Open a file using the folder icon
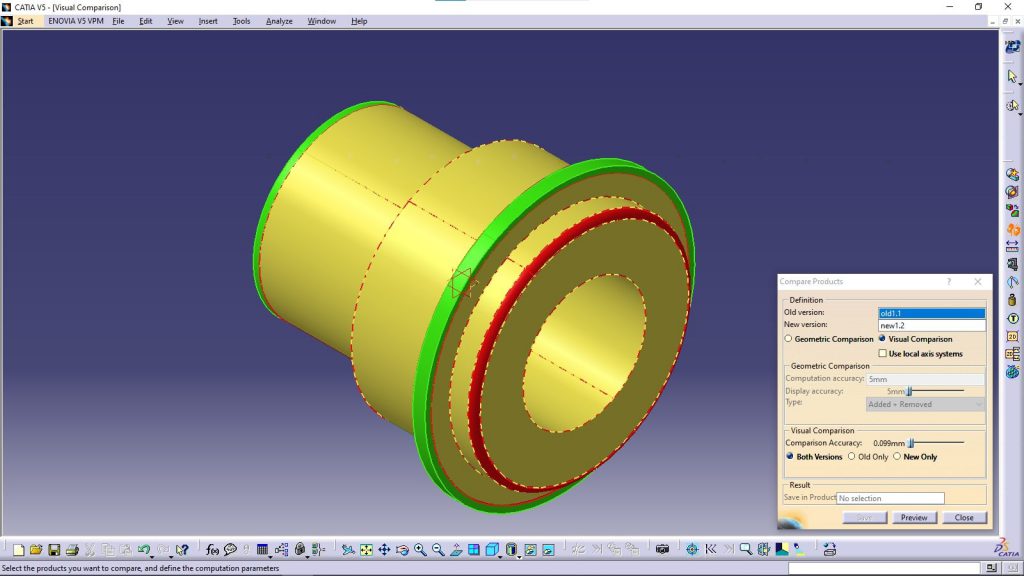The image size is (1024, 576). click(36, 550)
